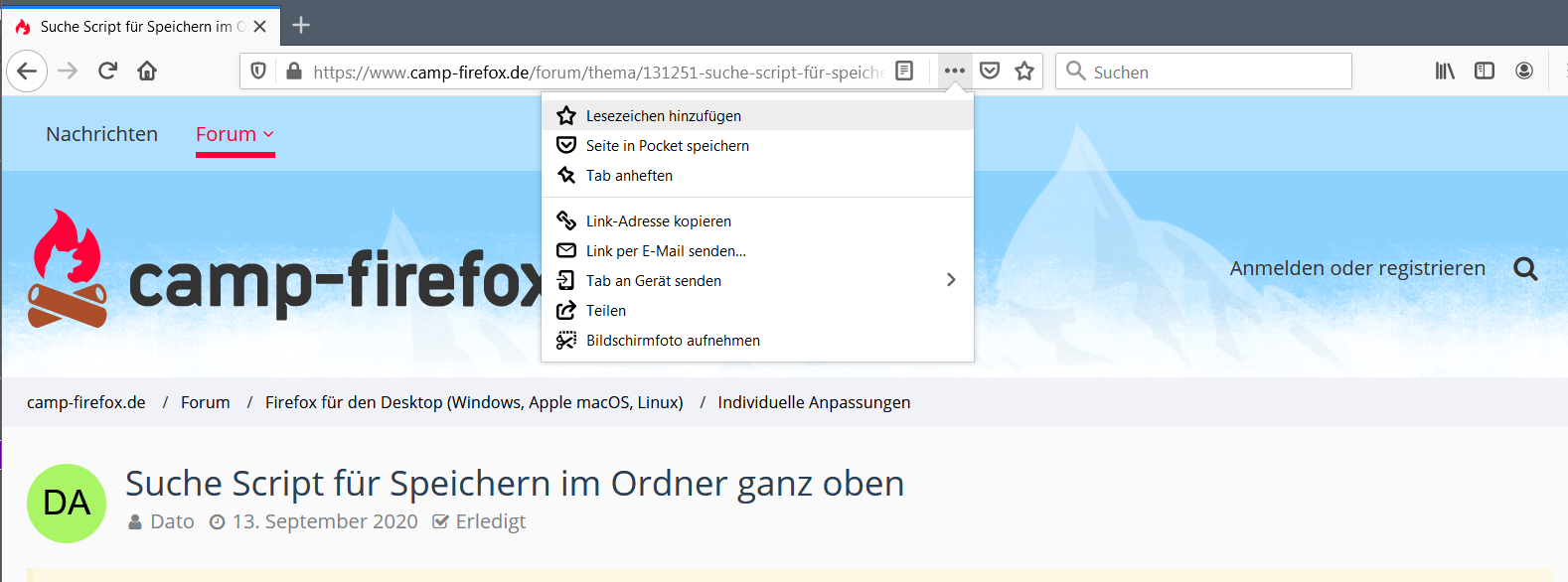The image size is (1568, 582).
Task: Click Anmelden oder registrieren link
Action: coord(1357,268)
